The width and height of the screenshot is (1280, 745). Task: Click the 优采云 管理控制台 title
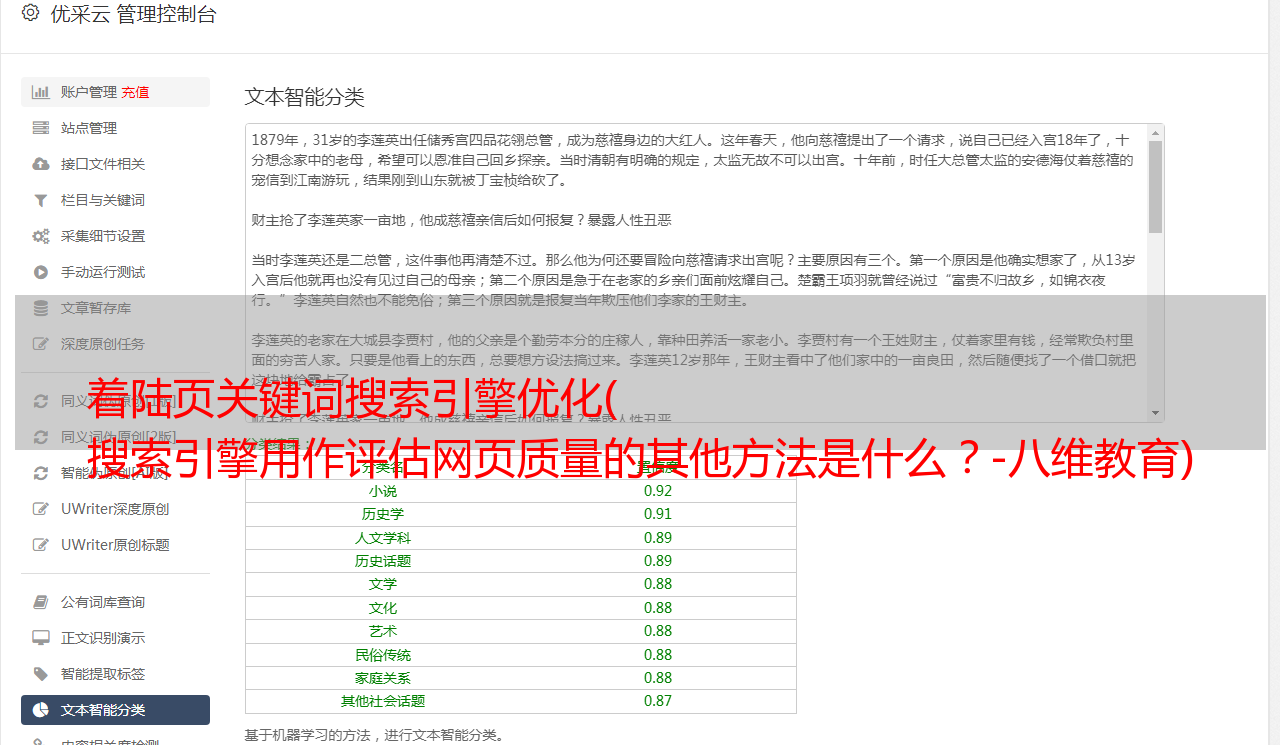pyautogui.click(x=133, y=14)
